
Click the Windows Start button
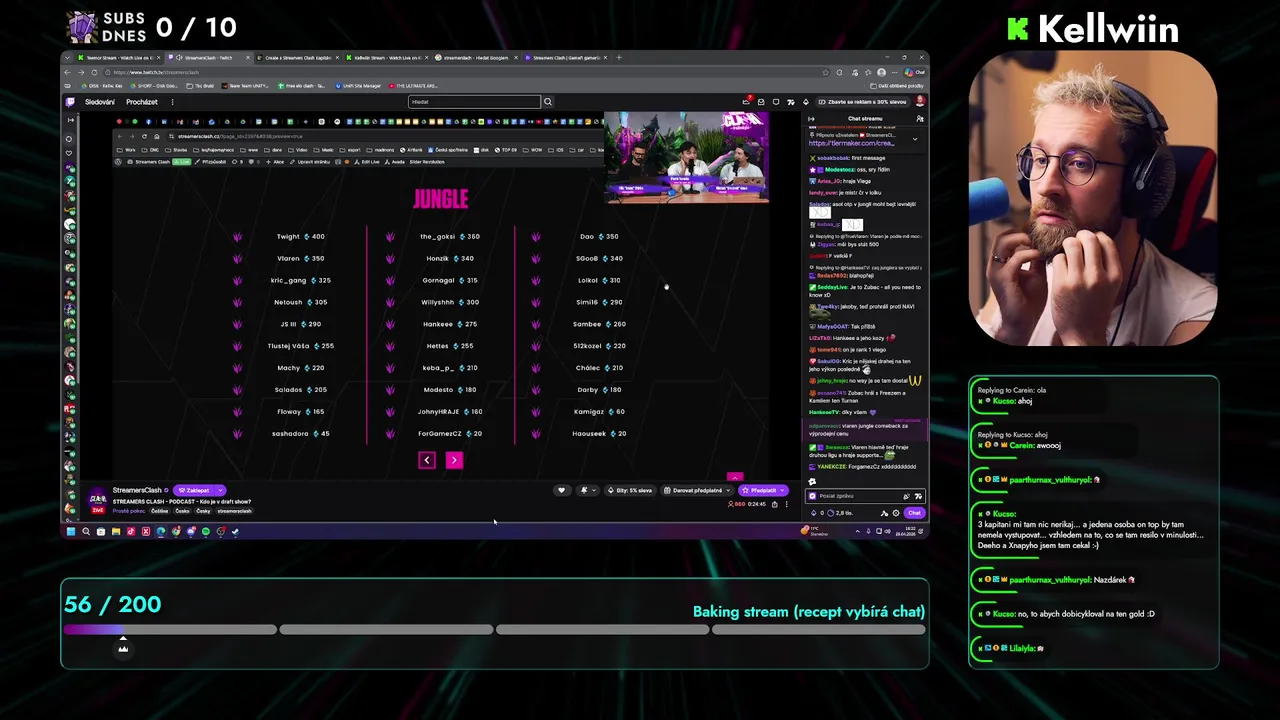(71, 531)
